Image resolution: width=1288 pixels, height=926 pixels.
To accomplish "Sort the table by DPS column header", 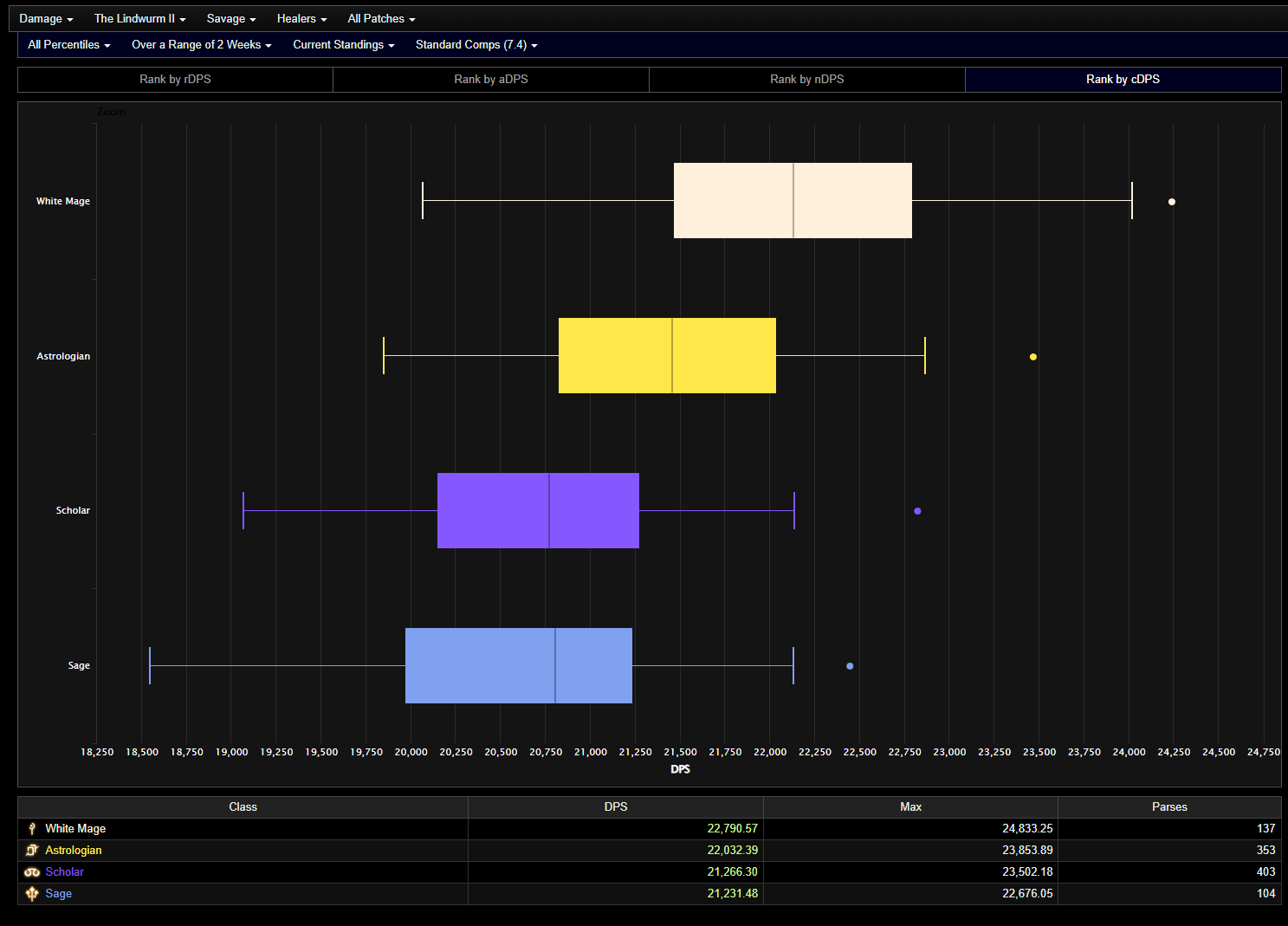I will pos(616,807).
